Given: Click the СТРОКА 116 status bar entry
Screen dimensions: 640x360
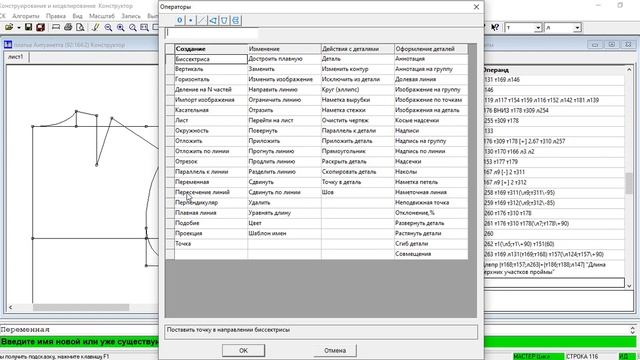Looking at the screenshot, I should coord(582,356).
